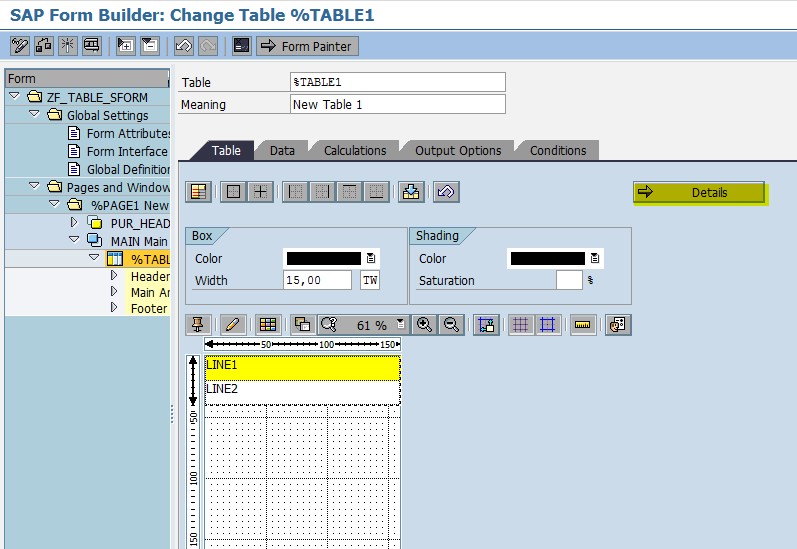Screen dimensions: 797x549
Task: Click the test form icon
Action: [91, 46]
